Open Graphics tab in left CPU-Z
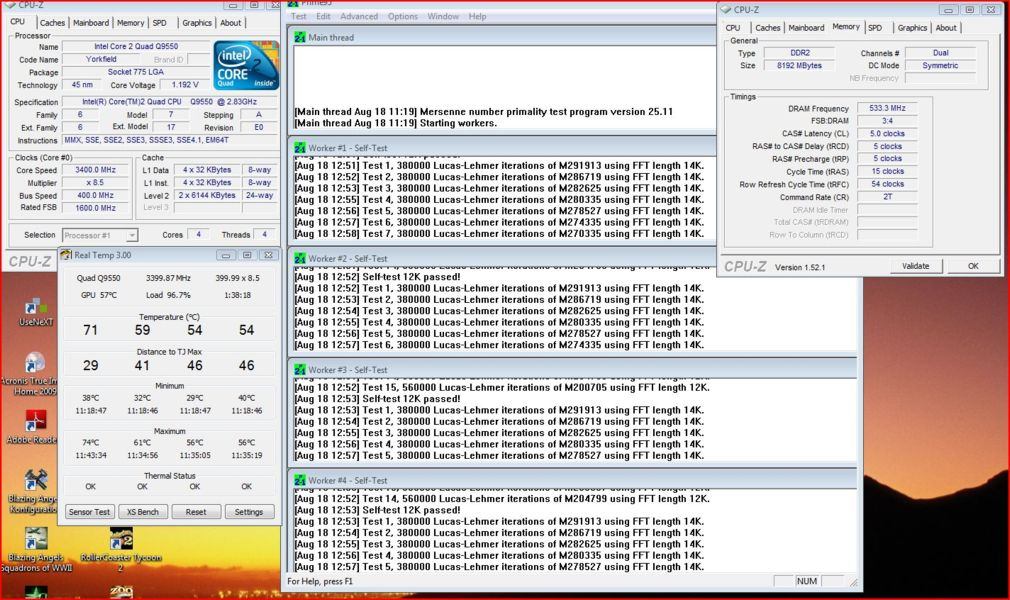The image size is (1010, 600). pos(196,23)
